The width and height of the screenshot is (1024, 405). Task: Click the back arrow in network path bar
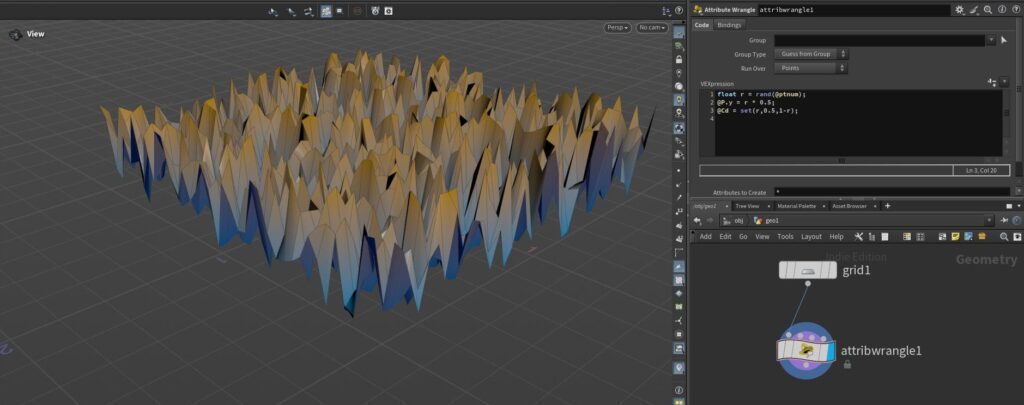[x=696, y=220]
